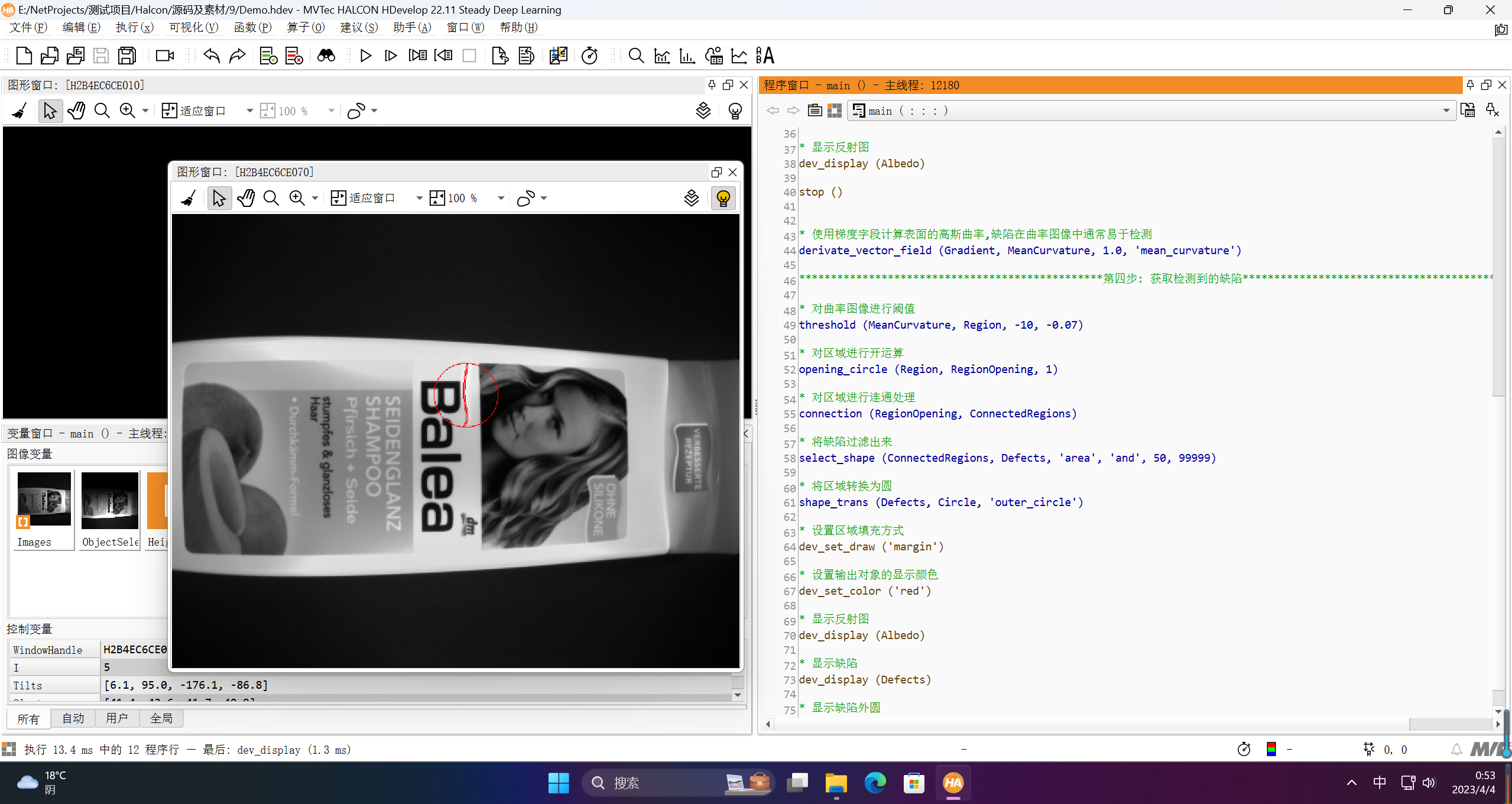Click the stopwatch profiler icon in toolbar
The image size is (1512, 804).
click(x=589, y=56)
